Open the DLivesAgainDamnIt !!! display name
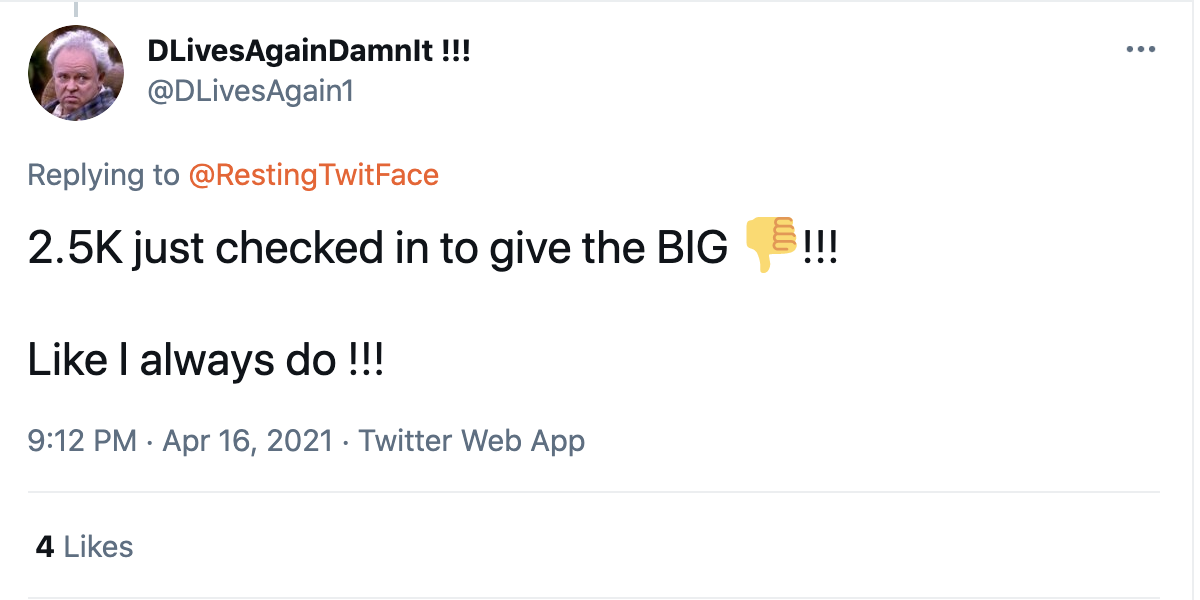 (x=308, y=53)
